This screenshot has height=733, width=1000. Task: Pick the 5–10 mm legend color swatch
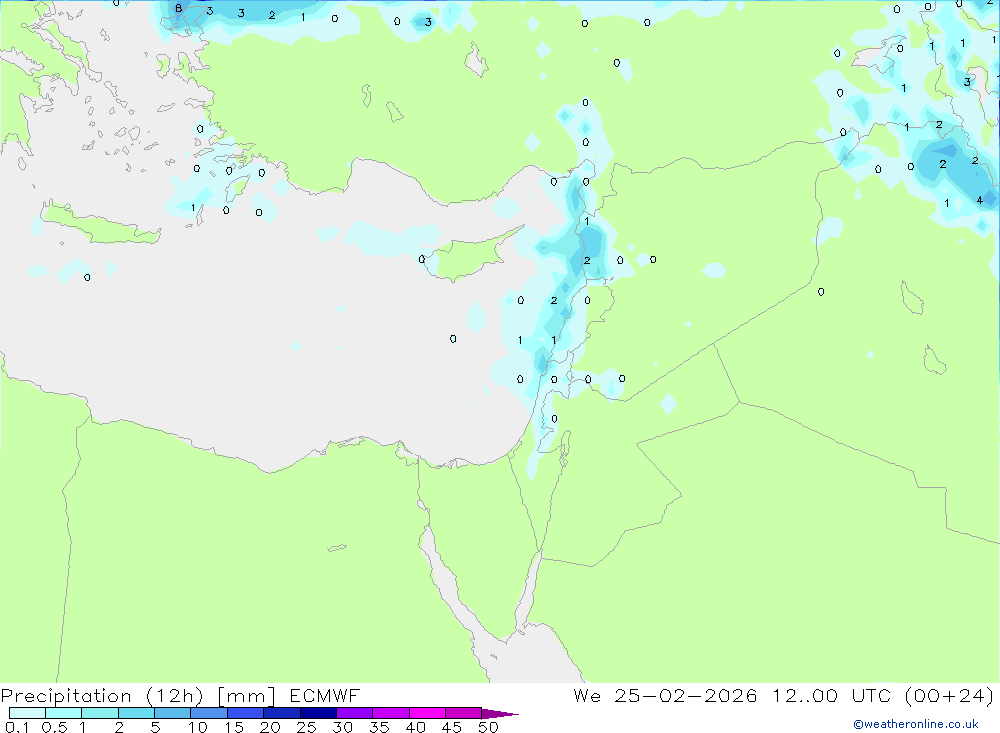tap(173, 713)
